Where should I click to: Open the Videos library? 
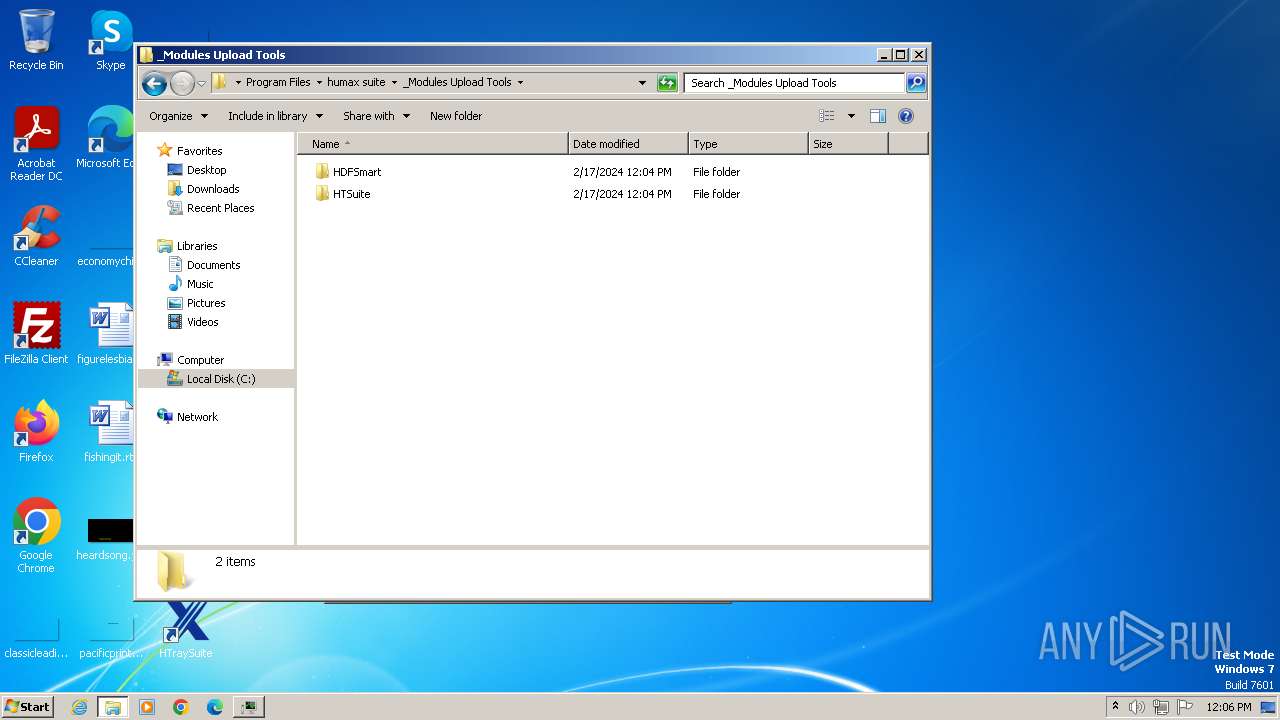(202, 322)
